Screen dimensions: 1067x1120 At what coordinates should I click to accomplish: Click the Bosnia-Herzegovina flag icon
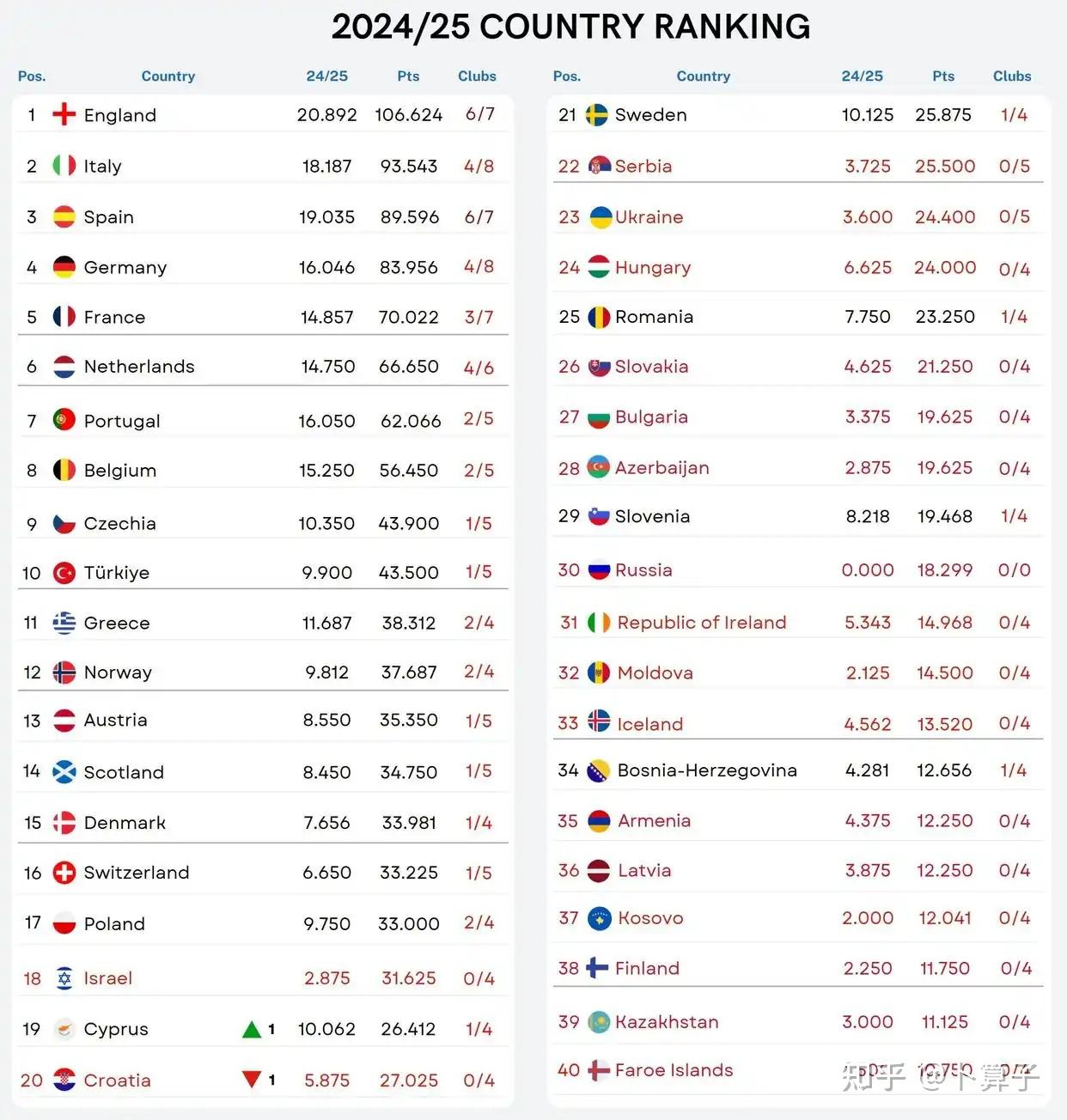tap(598, 770)
